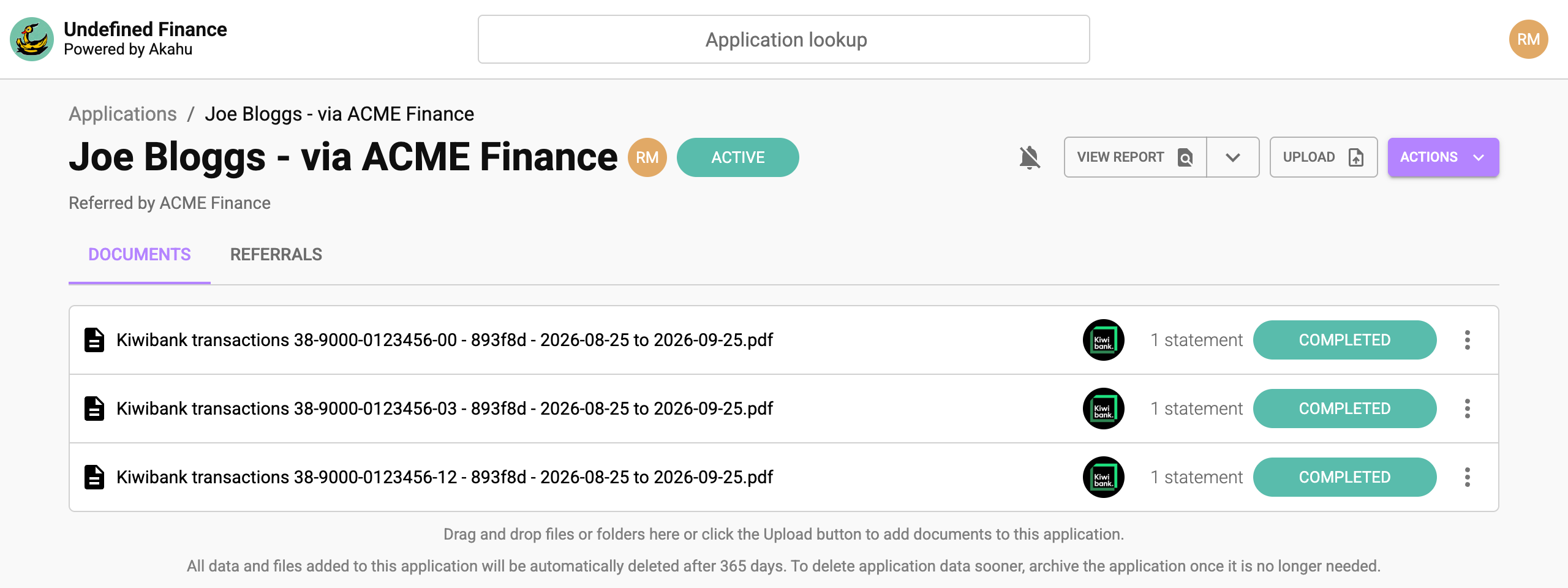Image resolution: width=1568 pixels, height=588 pixels.
Task: Click the 'Drag and drop files' hint text
Action: [x=783, y=534]
